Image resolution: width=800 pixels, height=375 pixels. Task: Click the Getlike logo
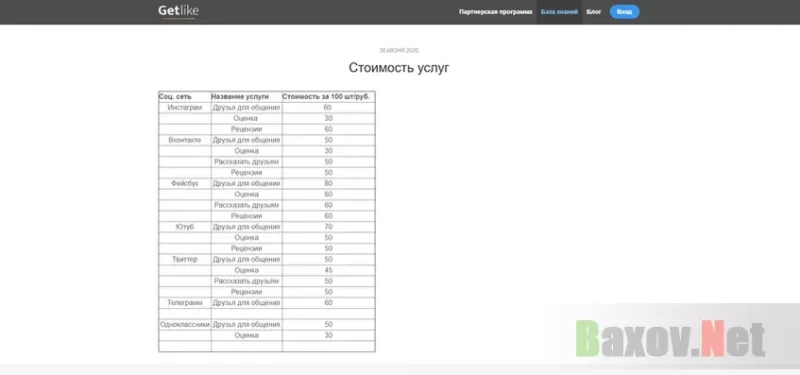[178, 11]
